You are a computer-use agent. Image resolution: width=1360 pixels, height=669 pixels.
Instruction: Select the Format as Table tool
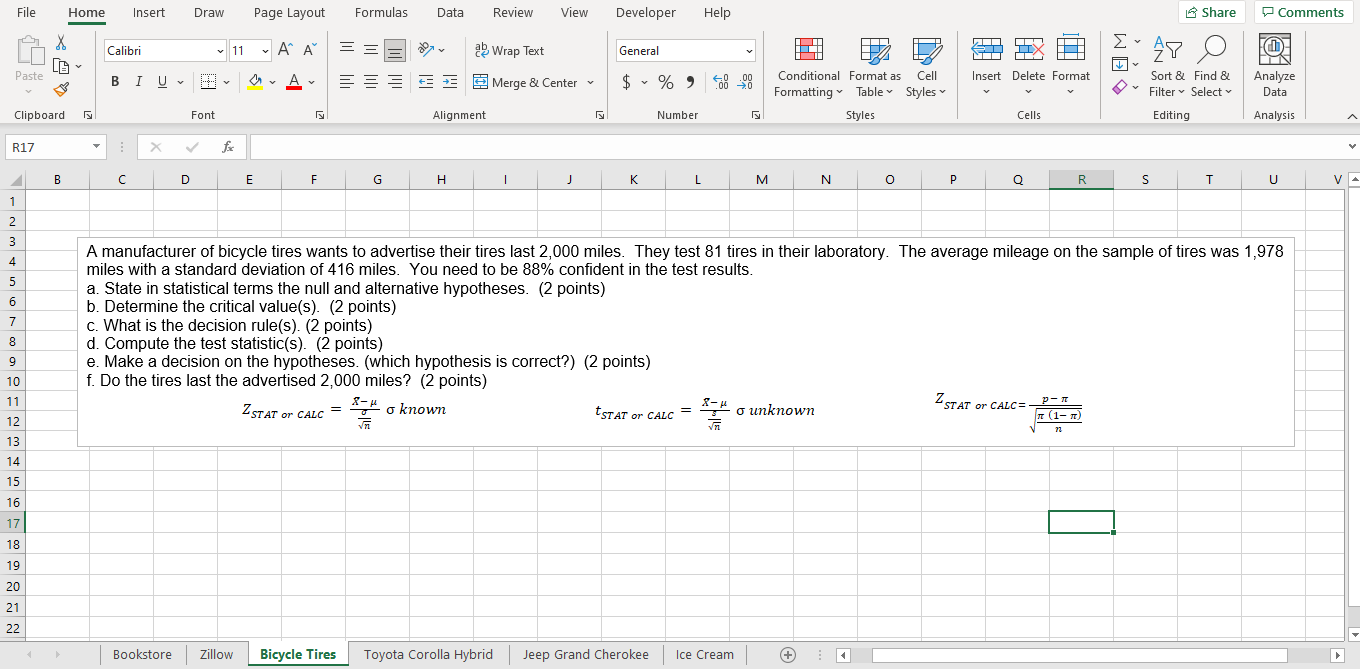[x=874, y=68]
